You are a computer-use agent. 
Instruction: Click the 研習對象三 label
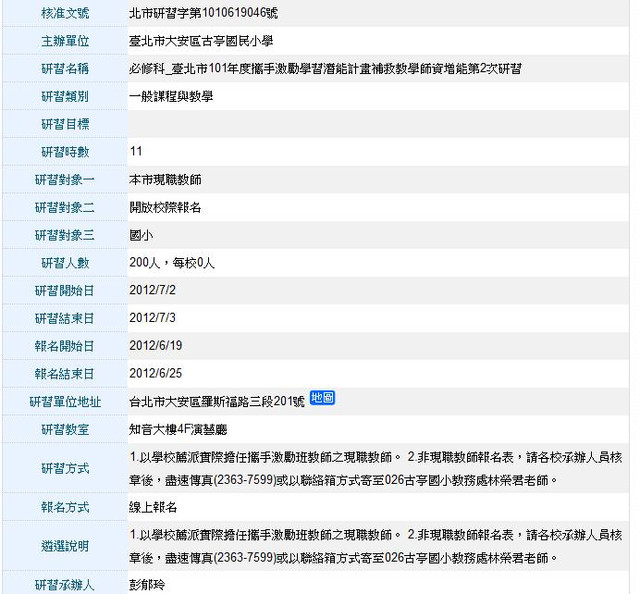pyautogui.click(x=64, y=235)
